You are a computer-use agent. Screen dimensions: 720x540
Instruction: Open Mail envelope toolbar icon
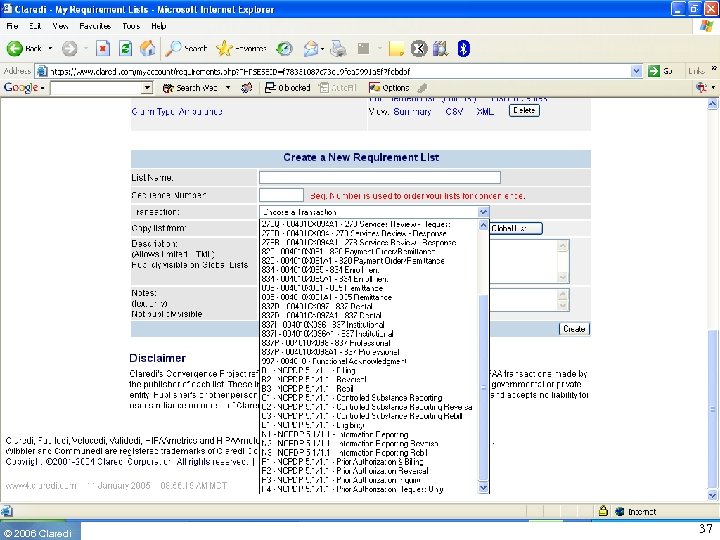pyautogui.click(x=311, y=48)
